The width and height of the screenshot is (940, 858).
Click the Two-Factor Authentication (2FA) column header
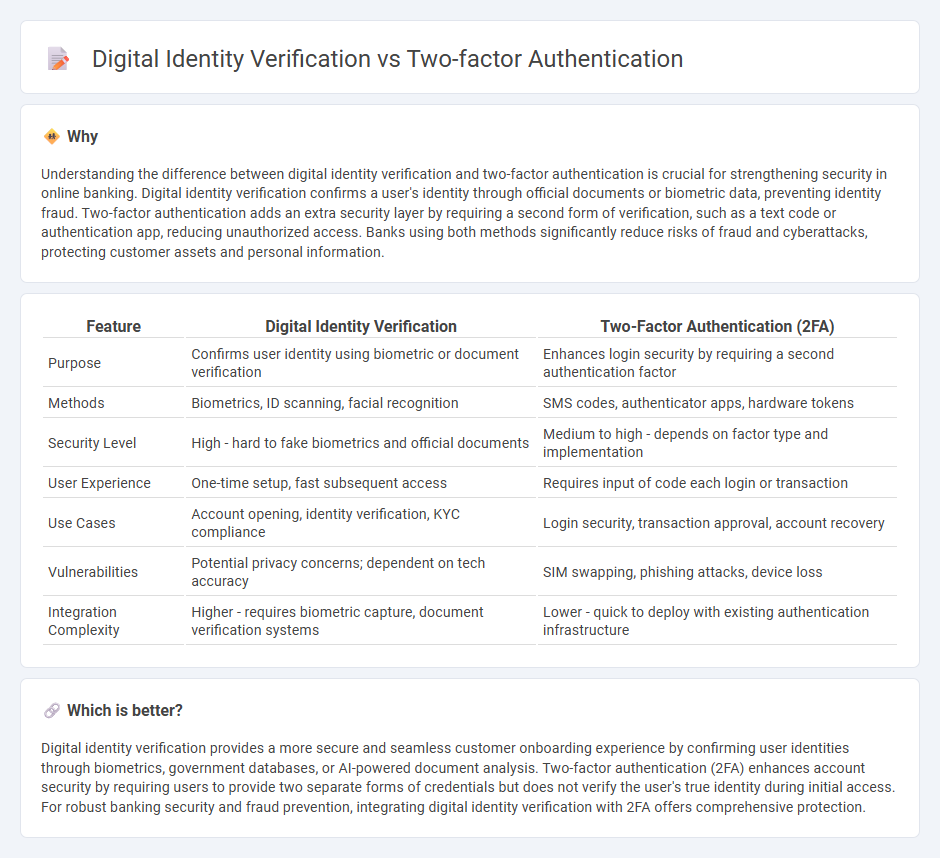[717, 326]
